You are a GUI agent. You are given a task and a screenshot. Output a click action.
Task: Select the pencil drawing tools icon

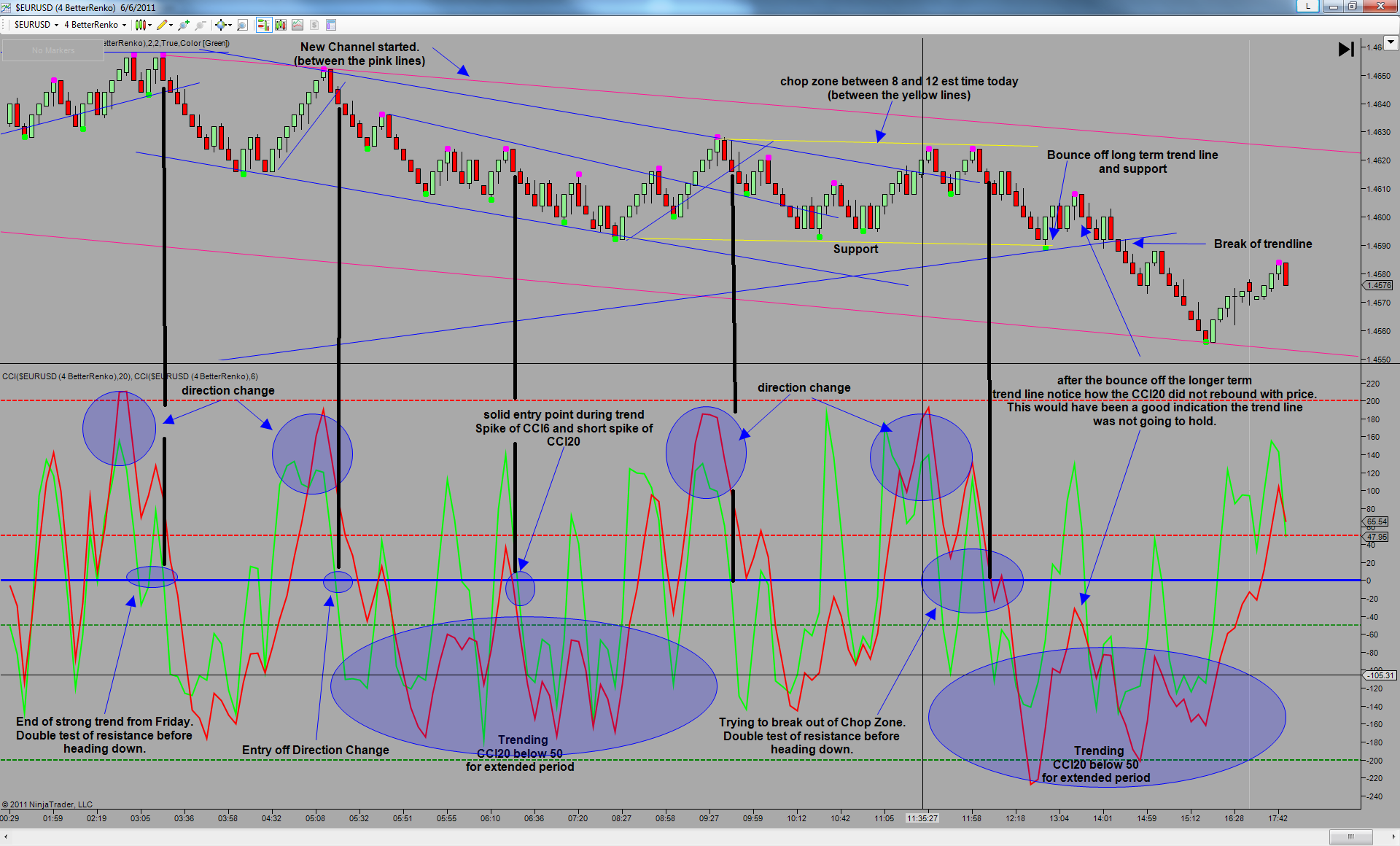[x=162, y=25]
